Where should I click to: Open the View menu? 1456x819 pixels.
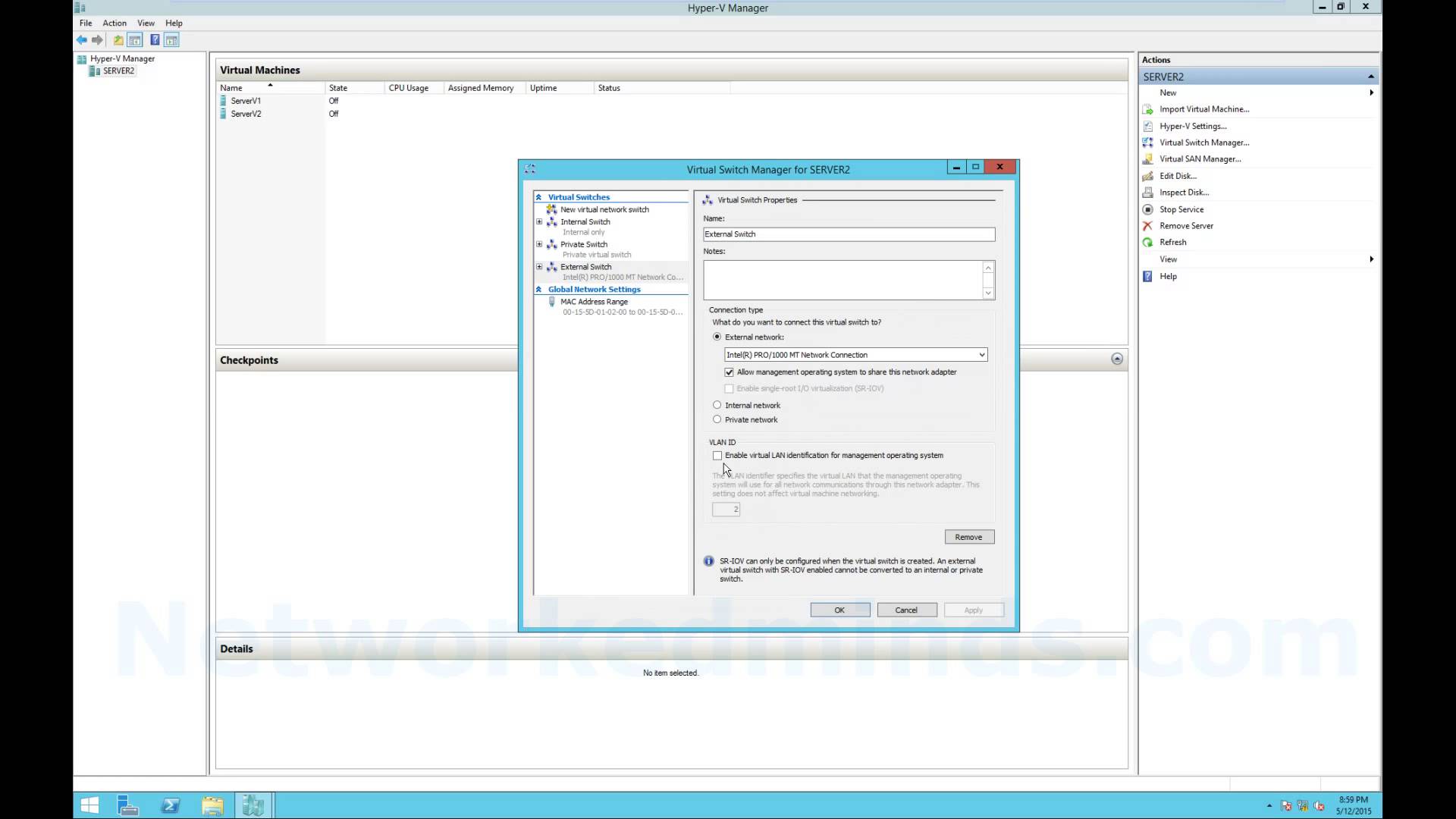click(146, 23)
